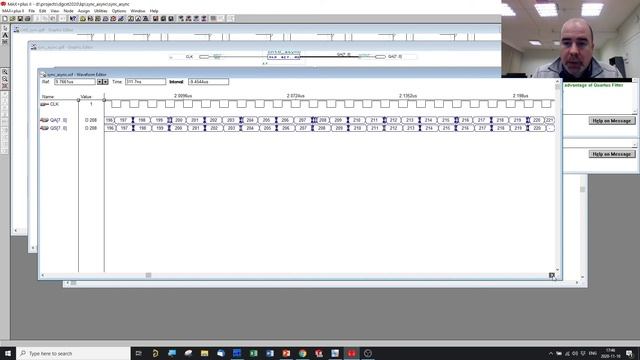Open the Options menu
Image resolution: width=640 pixels, height=360 pixels.
coord(119,11)
